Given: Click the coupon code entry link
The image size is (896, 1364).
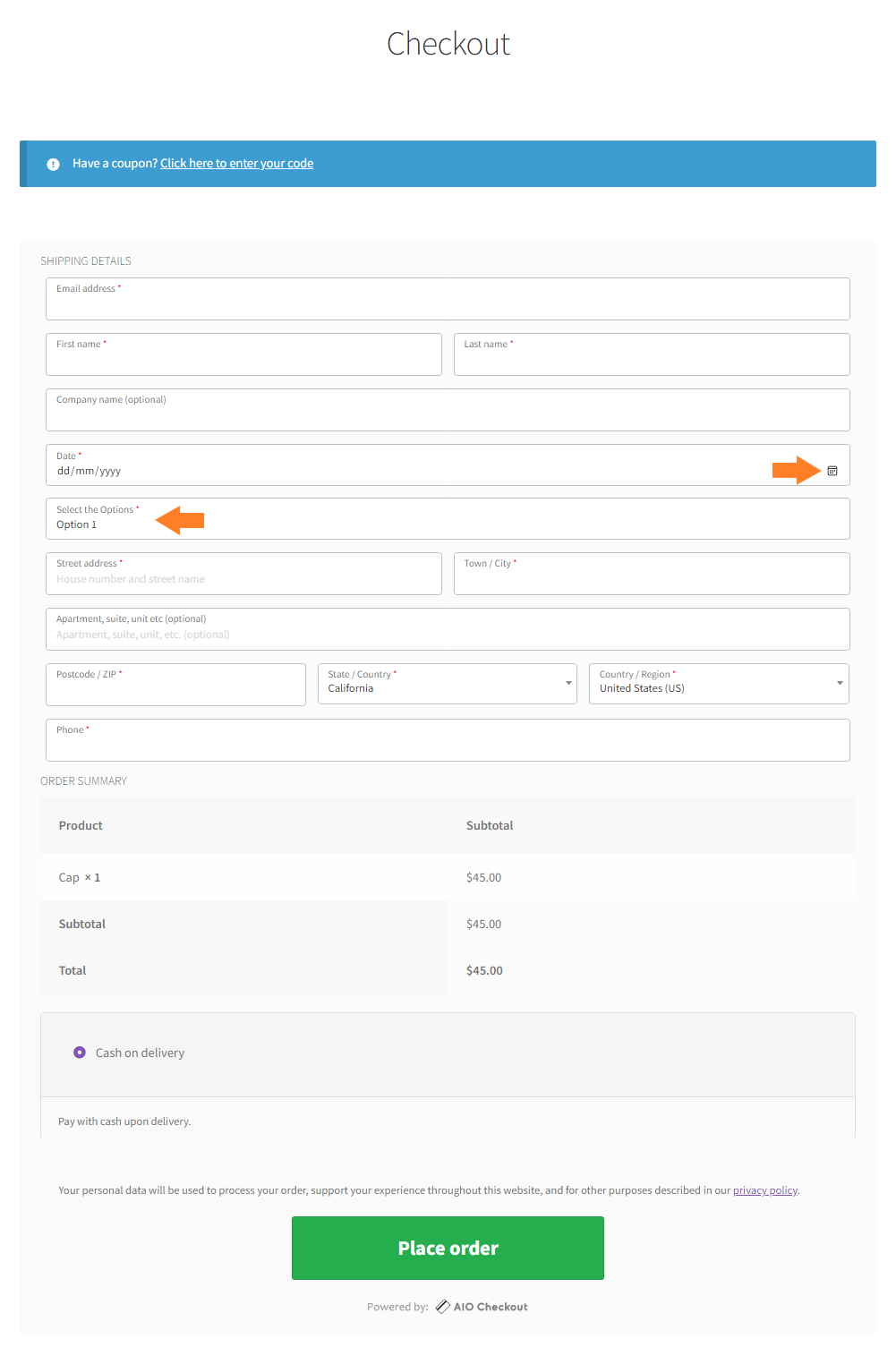Looking at the screenshot, I should (236, 163).
